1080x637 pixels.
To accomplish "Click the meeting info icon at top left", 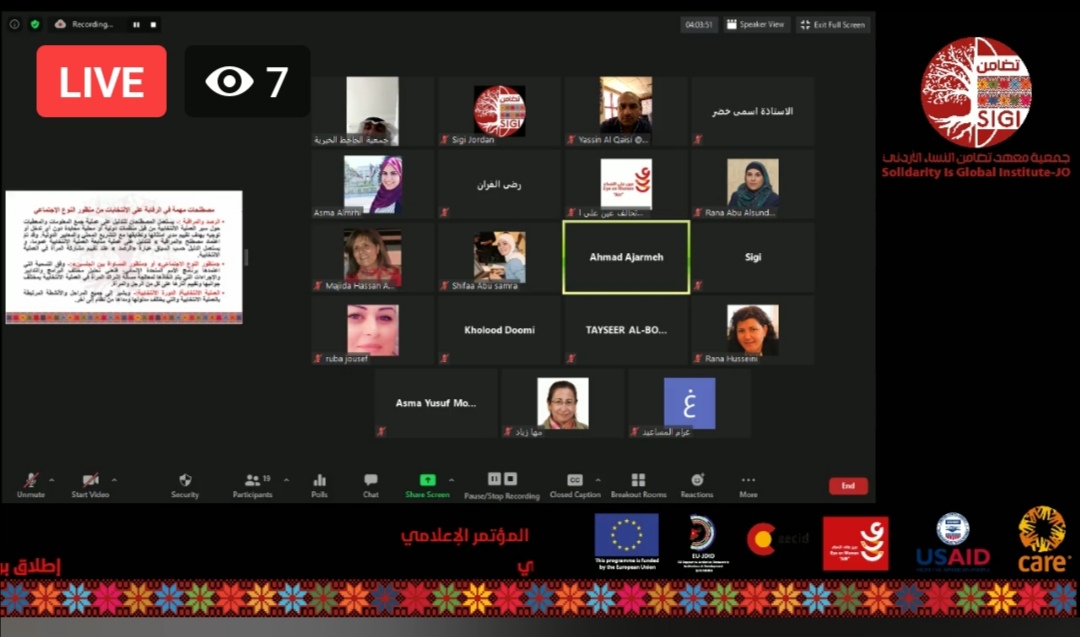I will pos(15,24).
